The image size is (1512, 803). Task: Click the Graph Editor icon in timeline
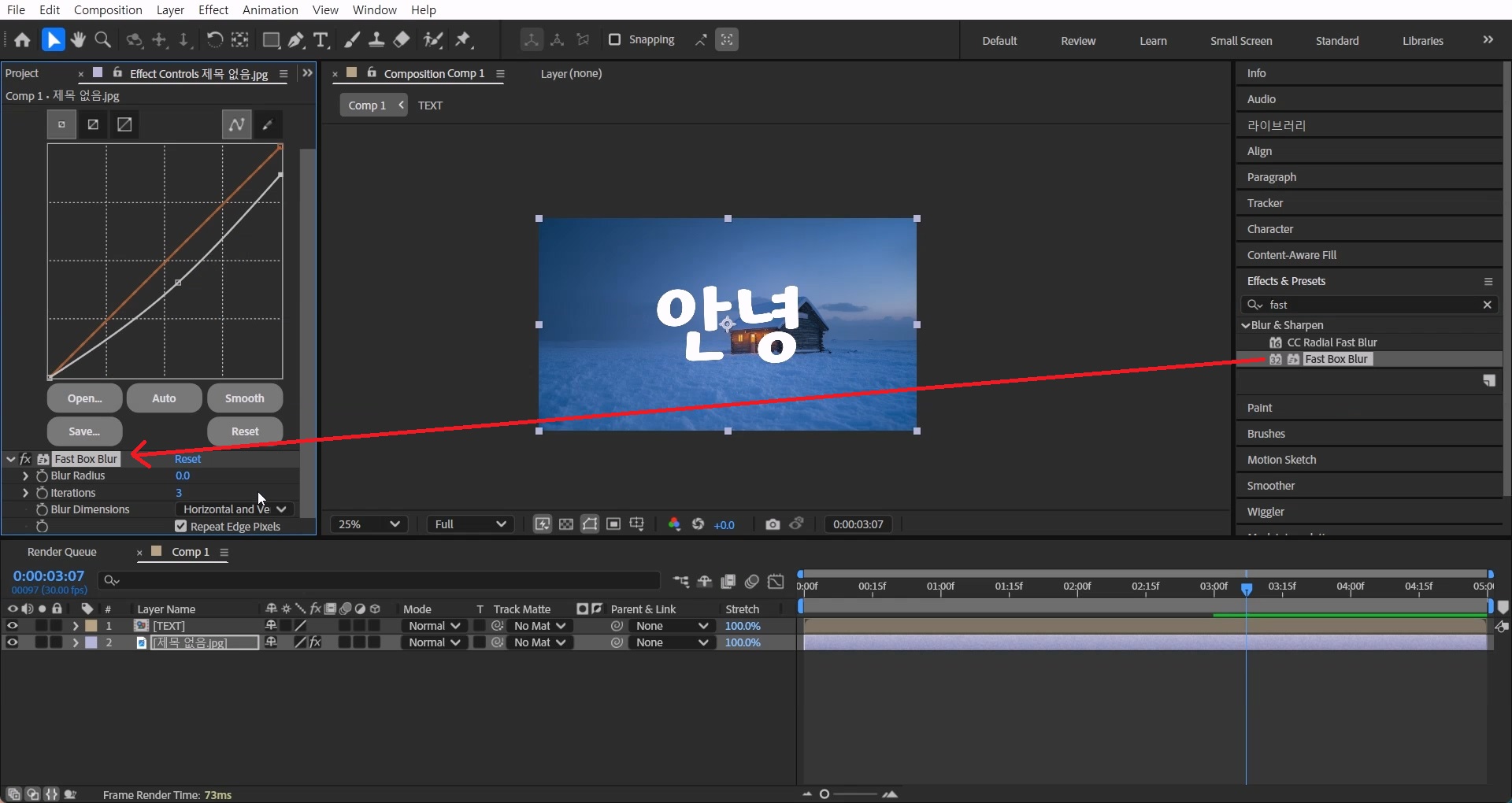click(776, 582)
